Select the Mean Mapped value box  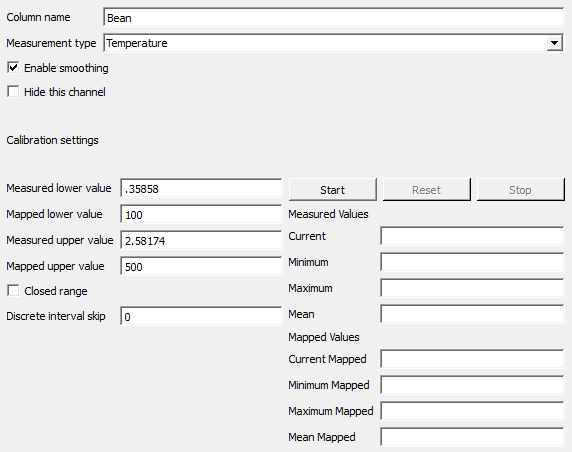tap(472, 437)
